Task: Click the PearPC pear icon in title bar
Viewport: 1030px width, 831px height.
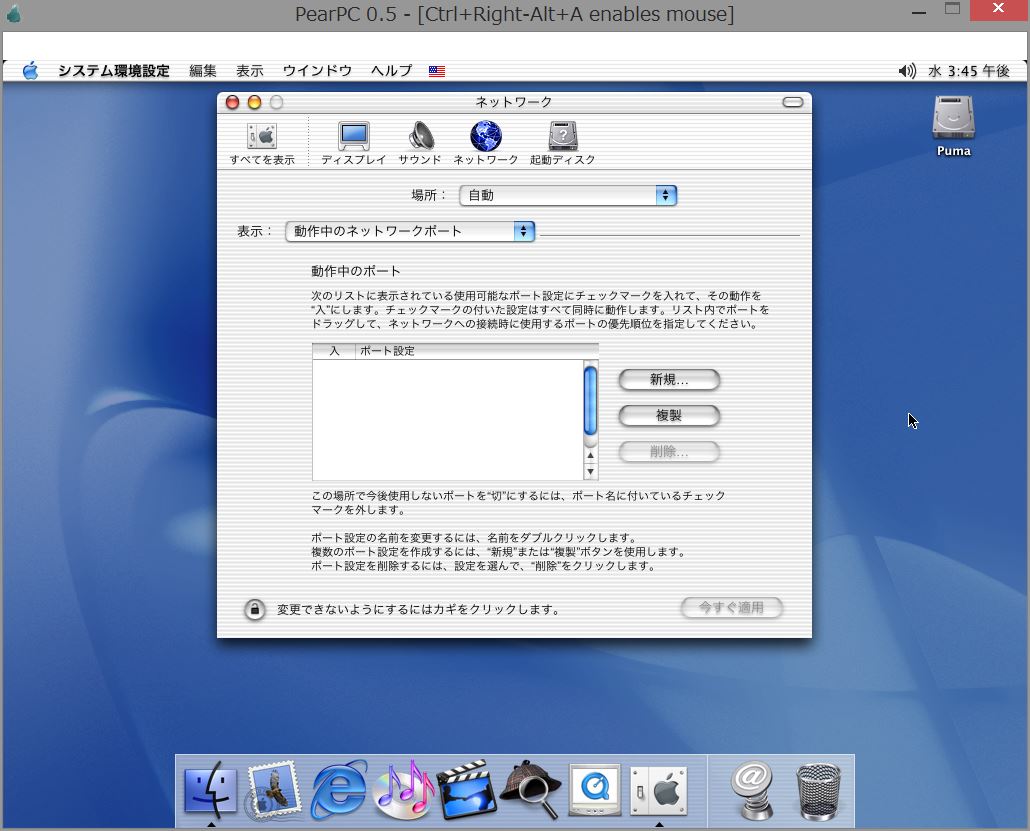Action: pyautogui.click(x=14, y=13)
